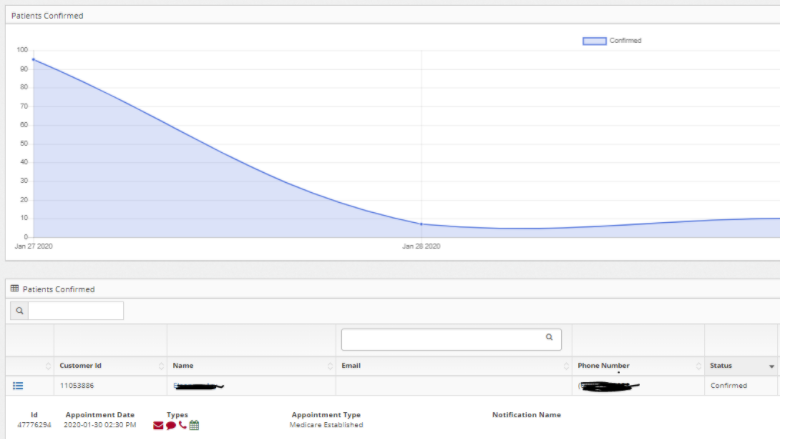786x439 pixels.
Task: Click the Jan 27 2020 data point
Action: click(x=33, y=60)
